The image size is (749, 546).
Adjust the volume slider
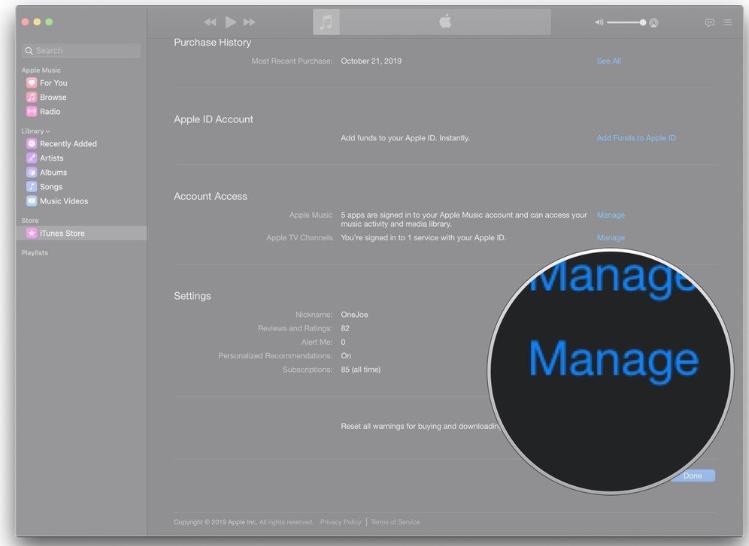(x=626, y=22)
